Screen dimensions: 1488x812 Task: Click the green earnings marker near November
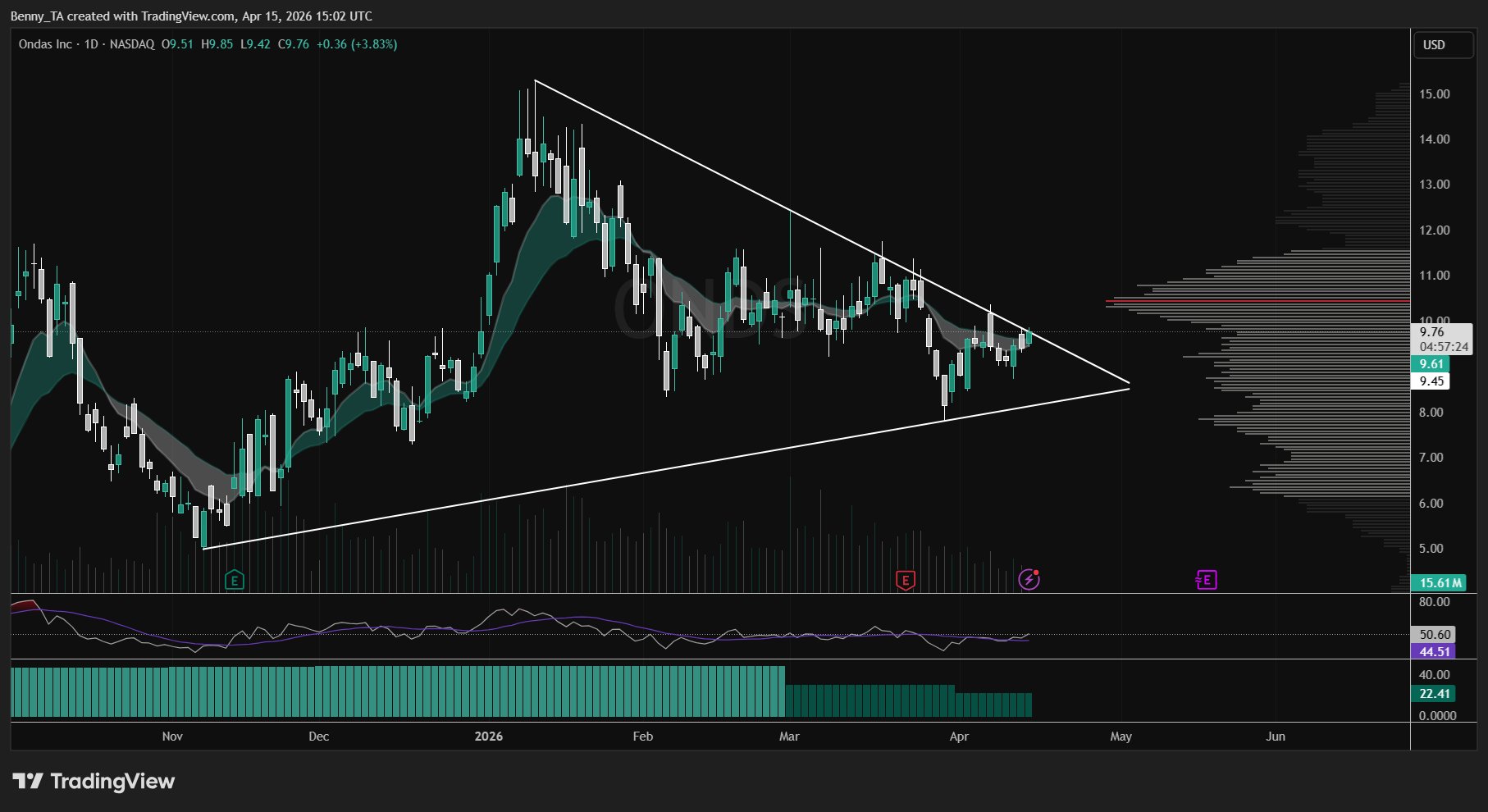(235, 581)
